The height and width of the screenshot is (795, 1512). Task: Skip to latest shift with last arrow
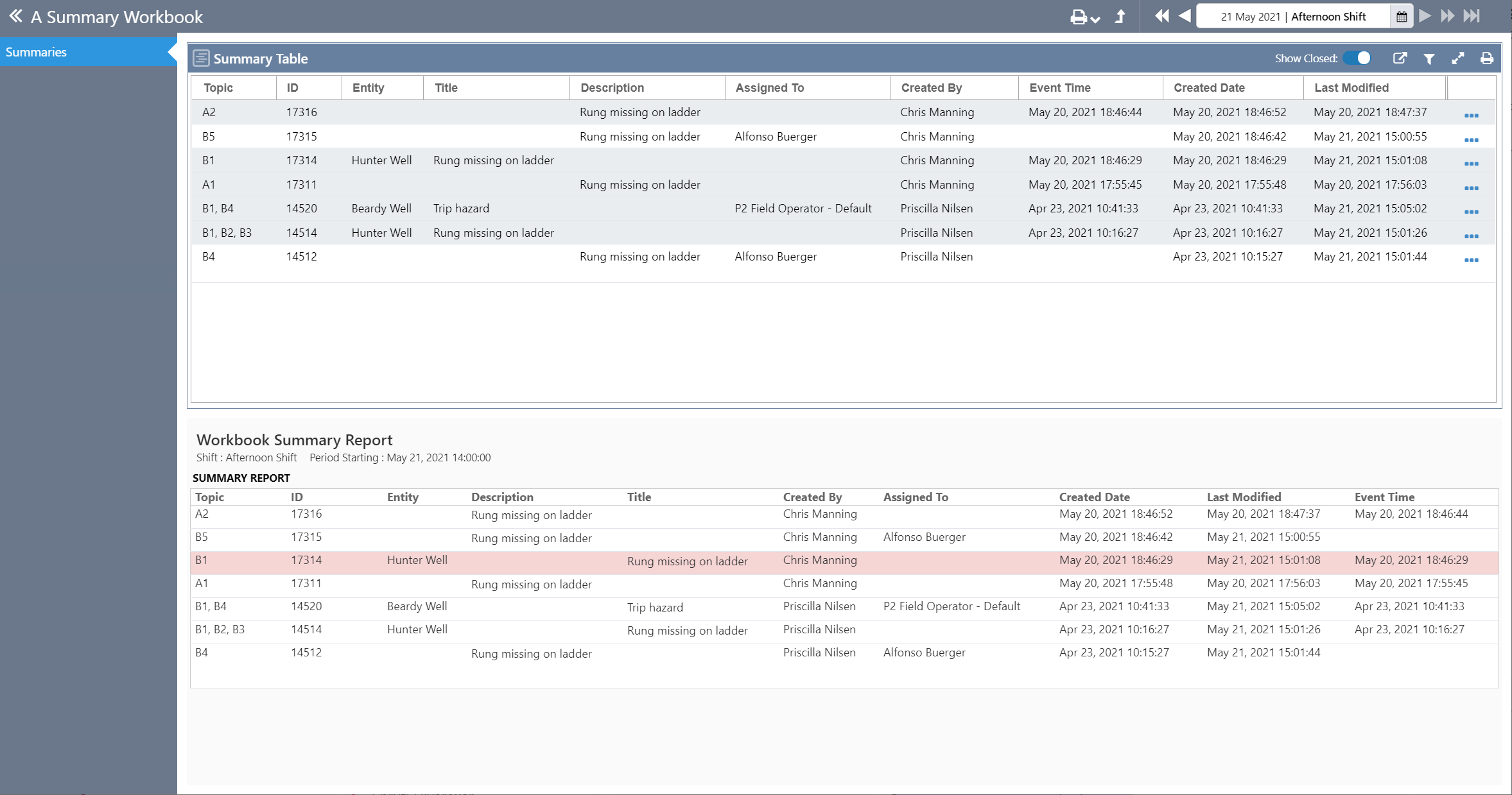(1472, 16)
